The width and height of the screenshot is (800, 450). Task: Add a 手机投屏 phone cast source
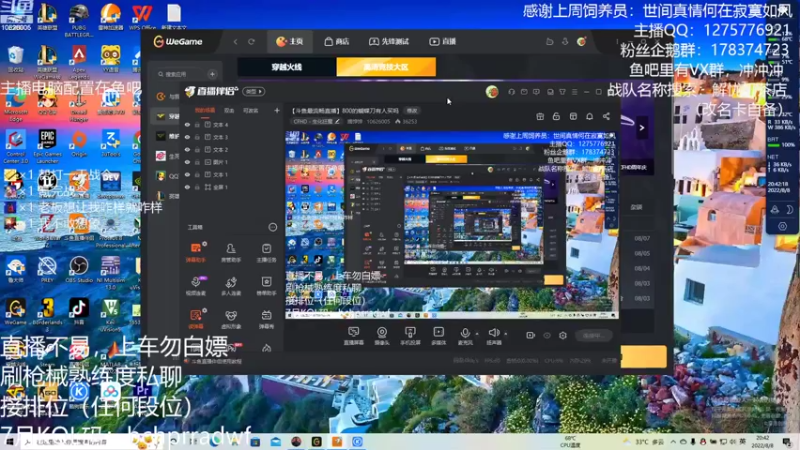[410, 336]
